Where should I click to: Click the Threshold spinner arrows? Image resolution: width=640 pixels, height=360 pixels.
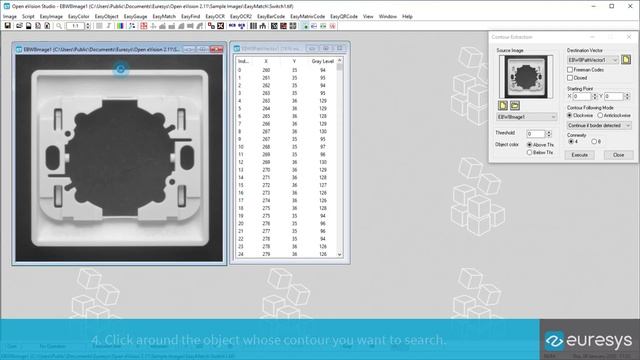[x=549, y=133]
